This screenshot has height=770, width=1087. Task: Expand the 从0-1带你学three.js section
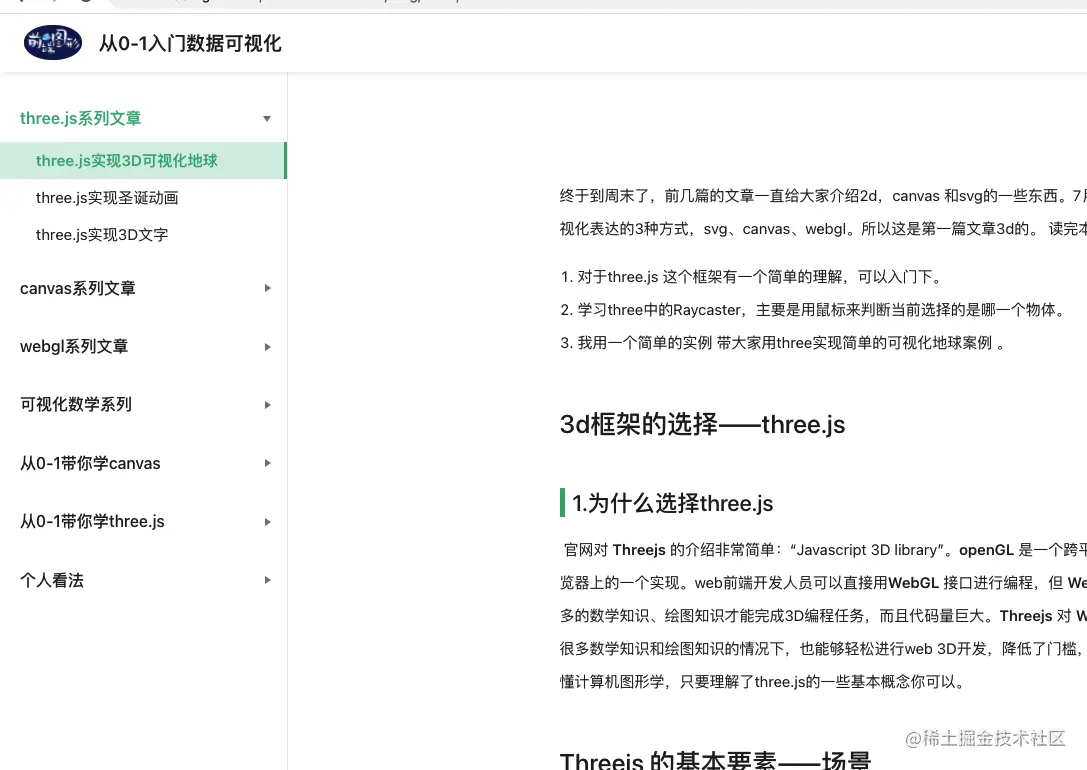click(267, 521)
